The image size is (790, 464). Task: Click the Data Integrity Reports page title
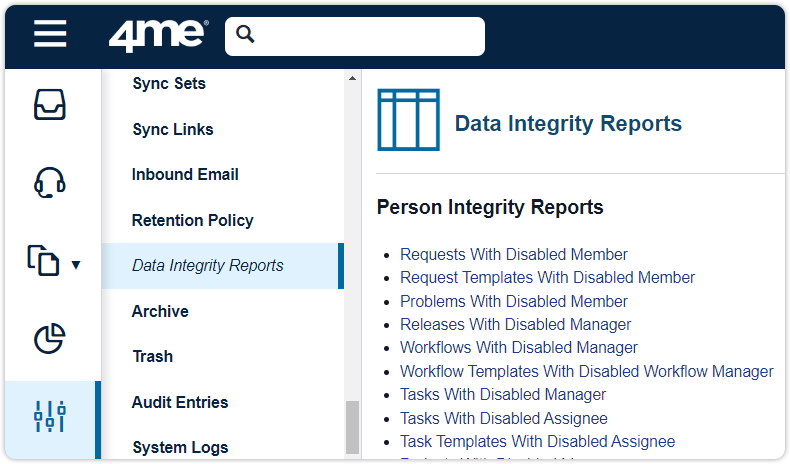pos(568,123)
